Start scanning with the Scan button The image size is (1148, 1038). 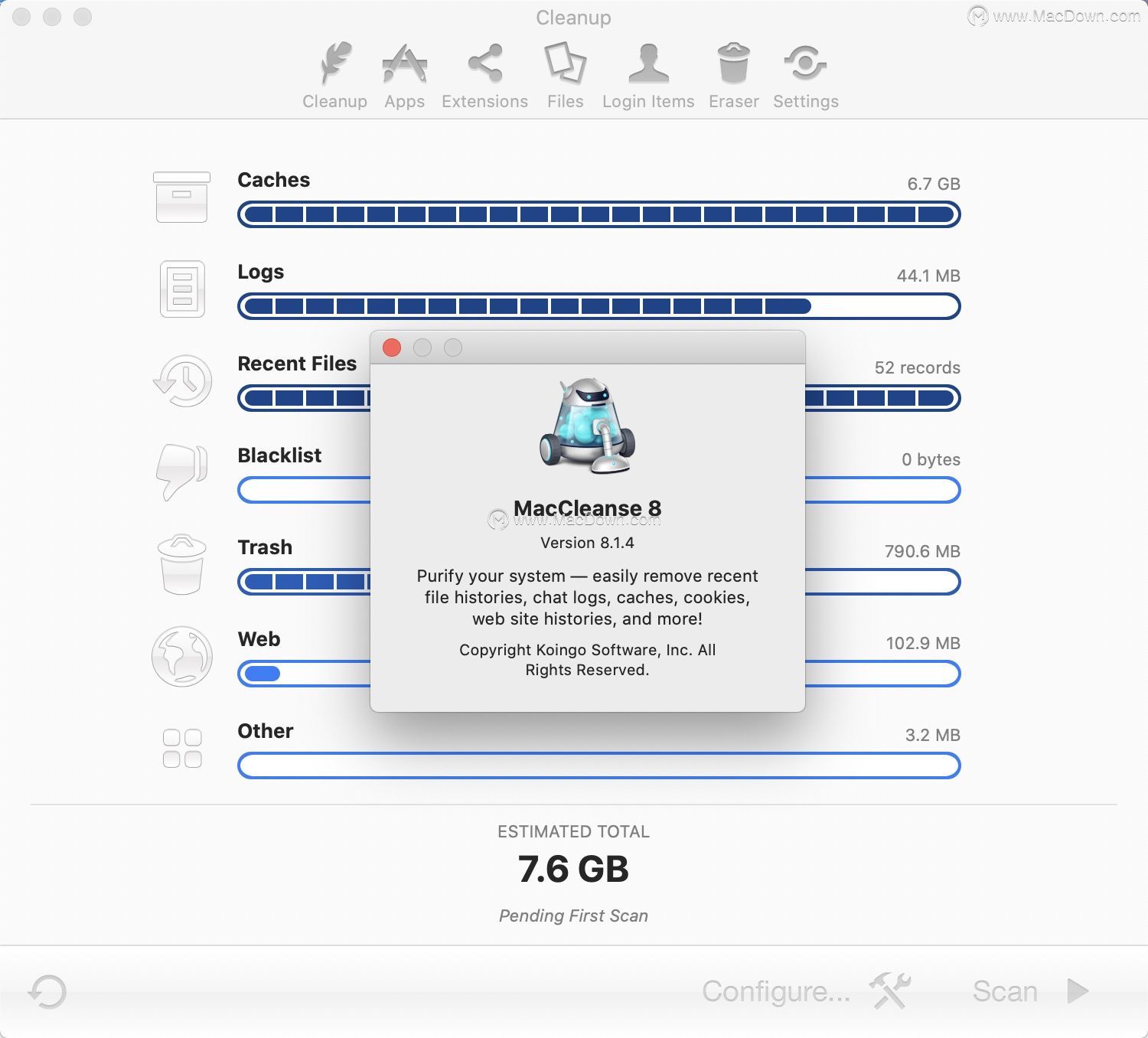click(x=1005, y=991)
